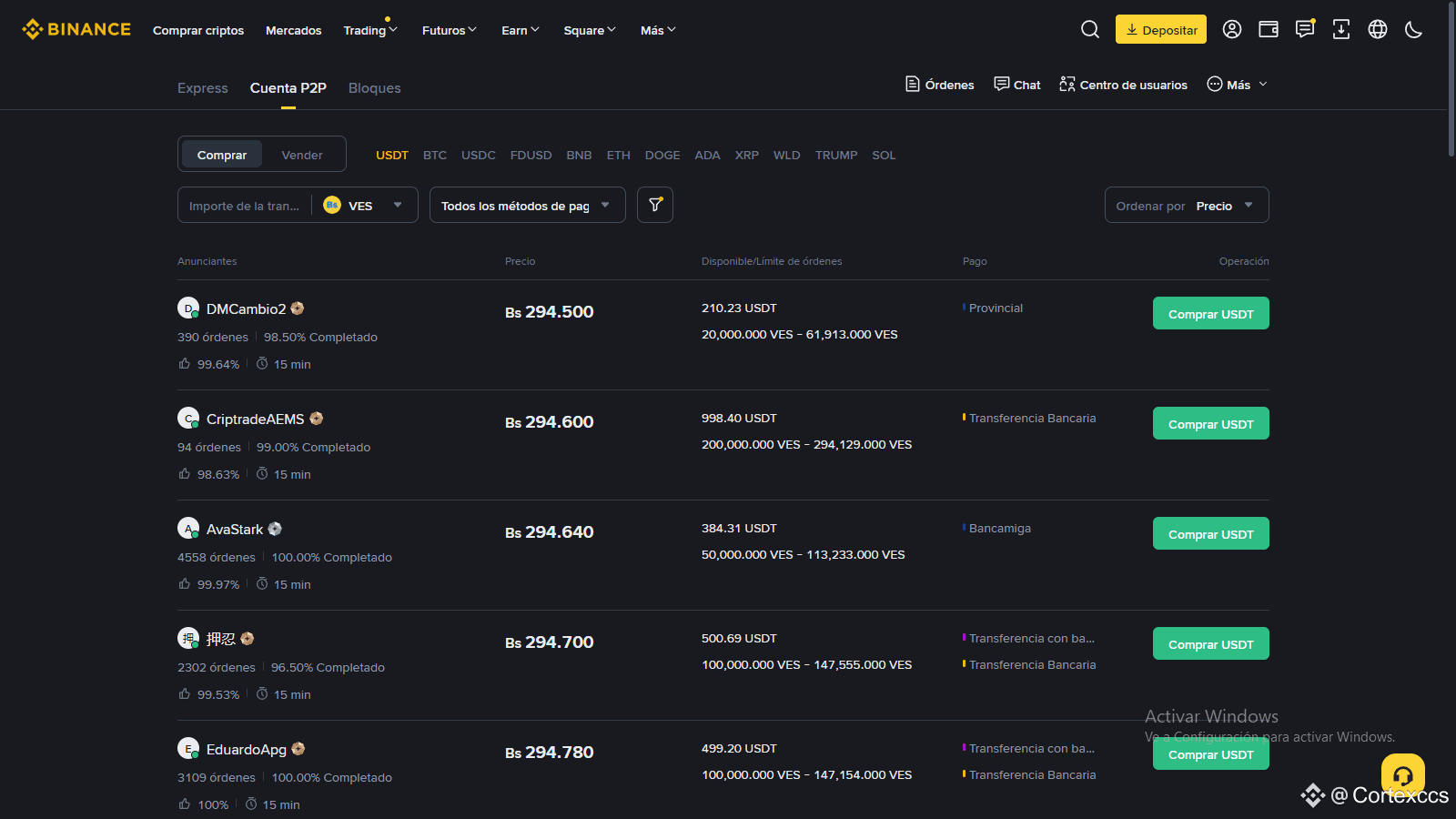
Task: Select the DOGE coin tab
Action: [662, 155]
